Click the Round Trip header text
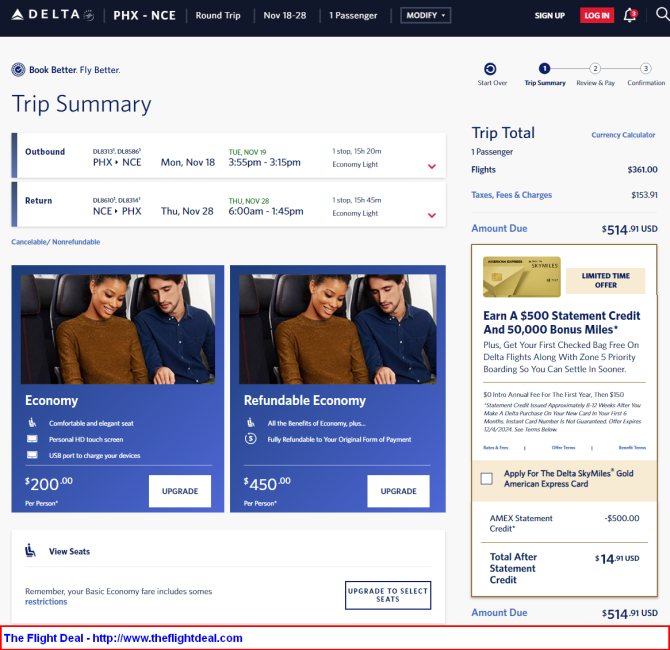The image size is (670, 650). click(218, 15)
